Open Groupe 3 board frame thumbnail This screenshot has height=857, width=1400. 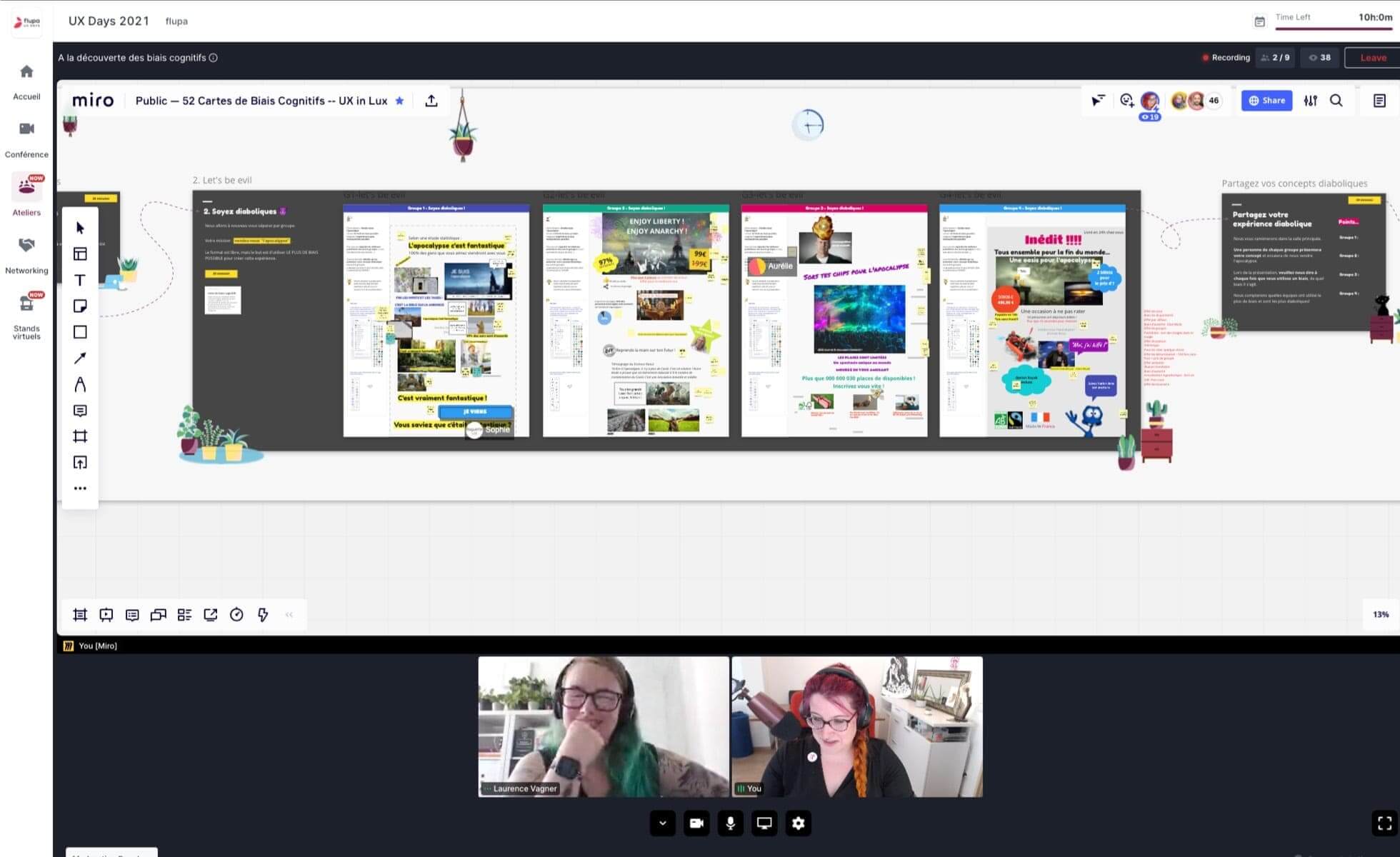tap(834, 321)
